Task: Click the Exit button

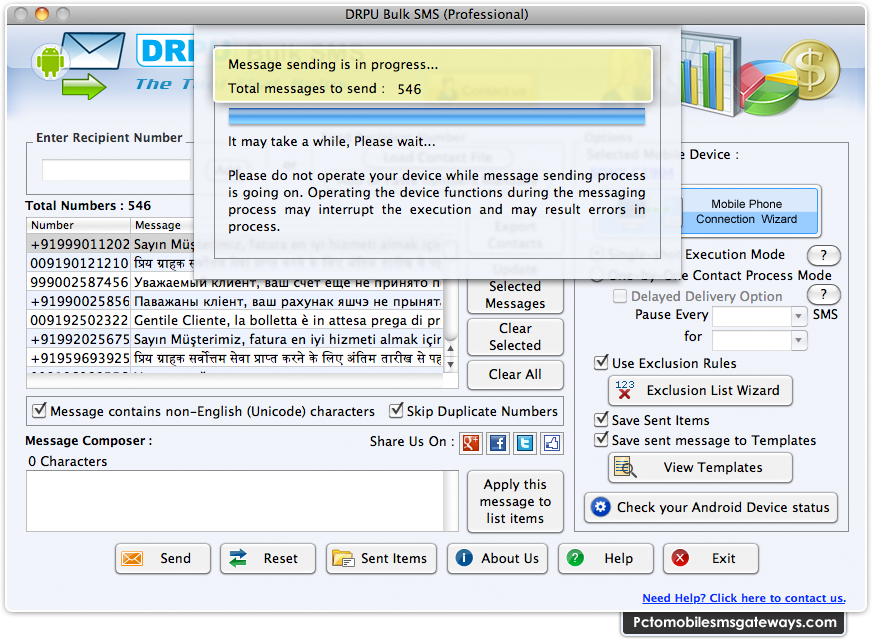Action: pyautogui.click(x=711, y=558)
